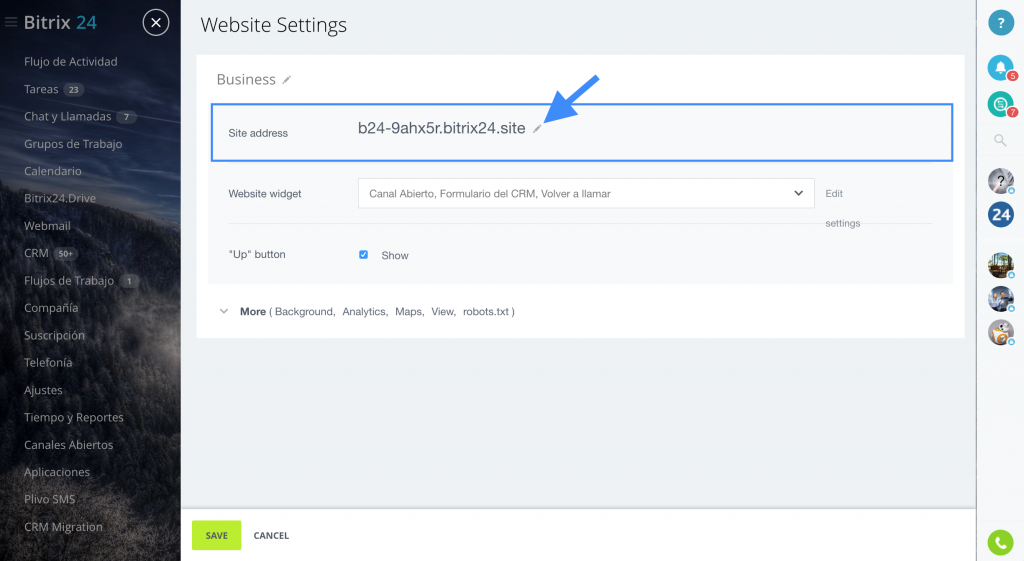Click the Tareas counter badge 23
The width and height of the screenshot is (1024, 561).
click(74, 89)
